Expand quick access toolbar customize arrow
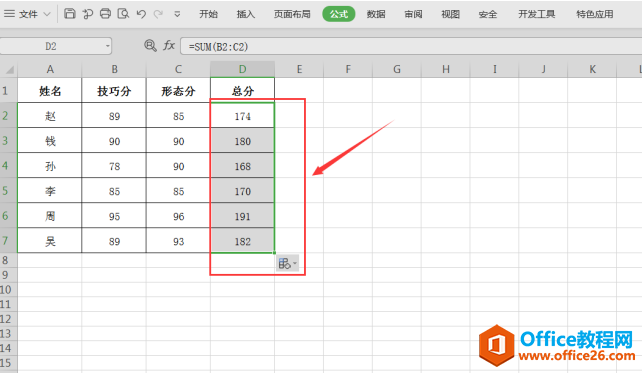The height and width of the screenshot is (373, 642). pyautogui.click(x=177, y=14)
